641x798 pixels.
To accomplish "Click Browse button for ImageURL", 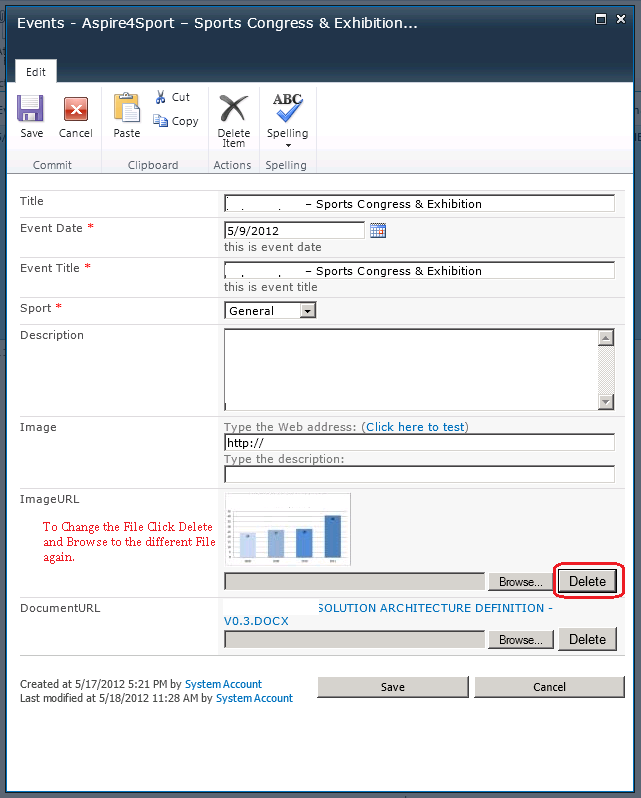I will point(520,582).
